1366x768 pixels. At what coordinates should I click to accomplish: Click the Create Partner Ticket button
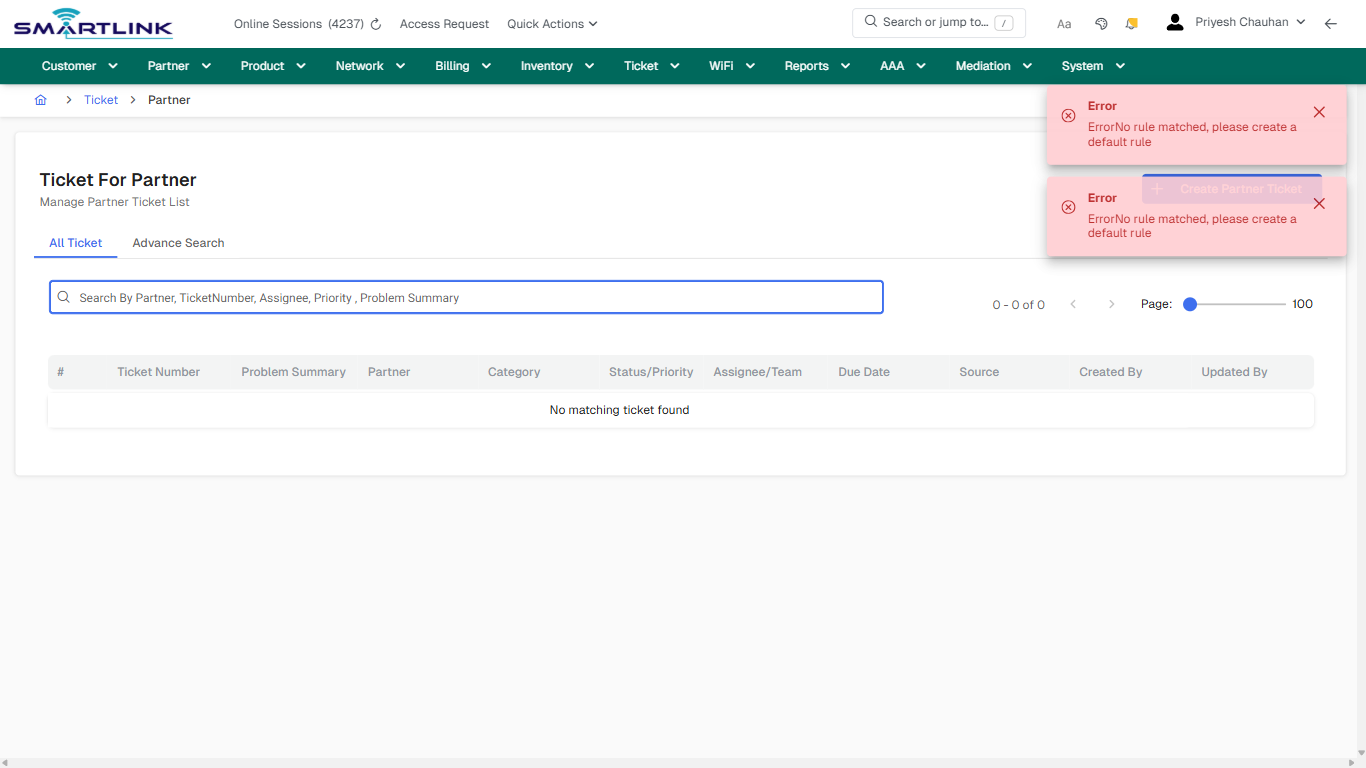(x=1231, y=189)
